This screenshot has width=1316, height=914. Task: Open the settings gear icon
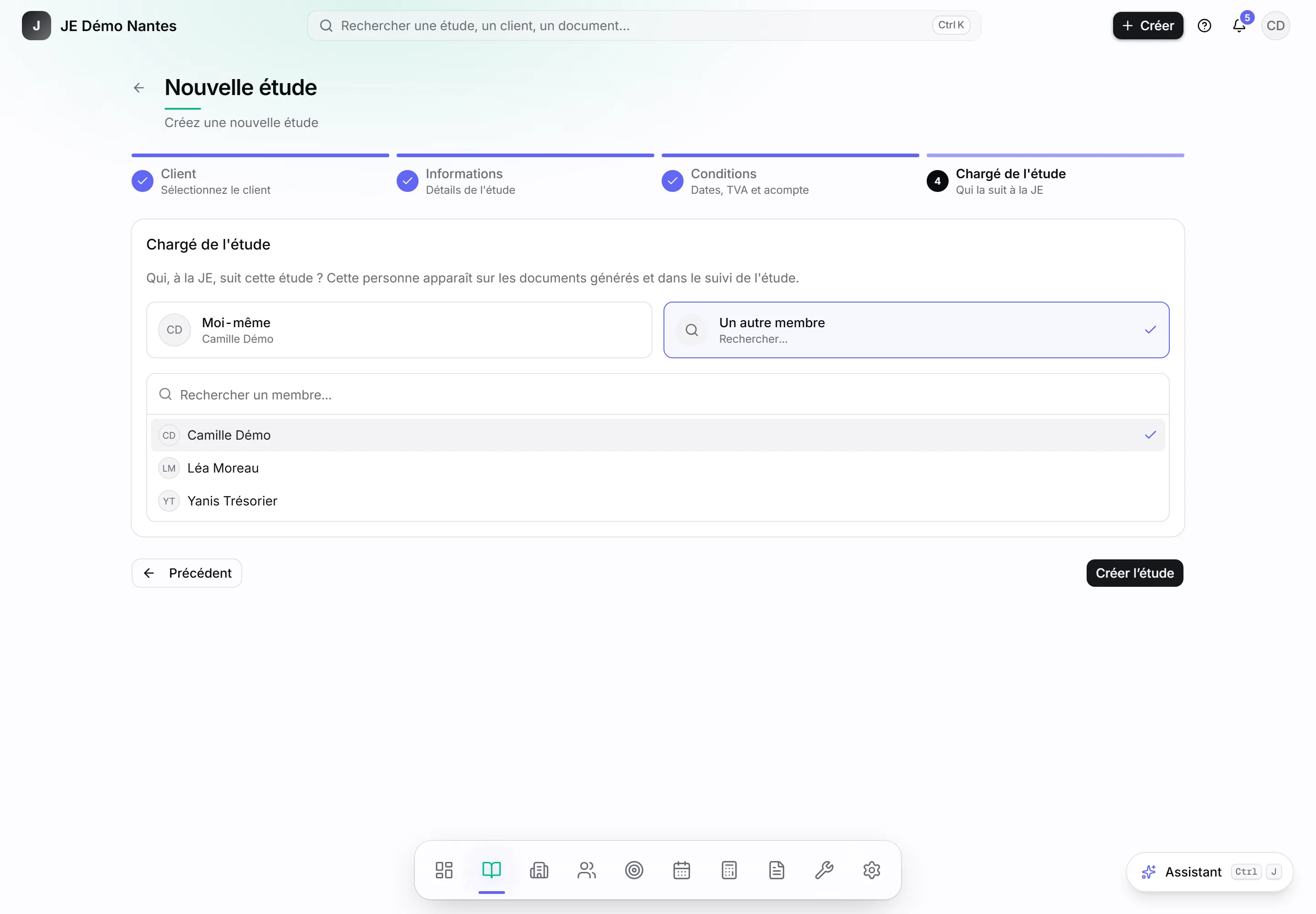871,870
